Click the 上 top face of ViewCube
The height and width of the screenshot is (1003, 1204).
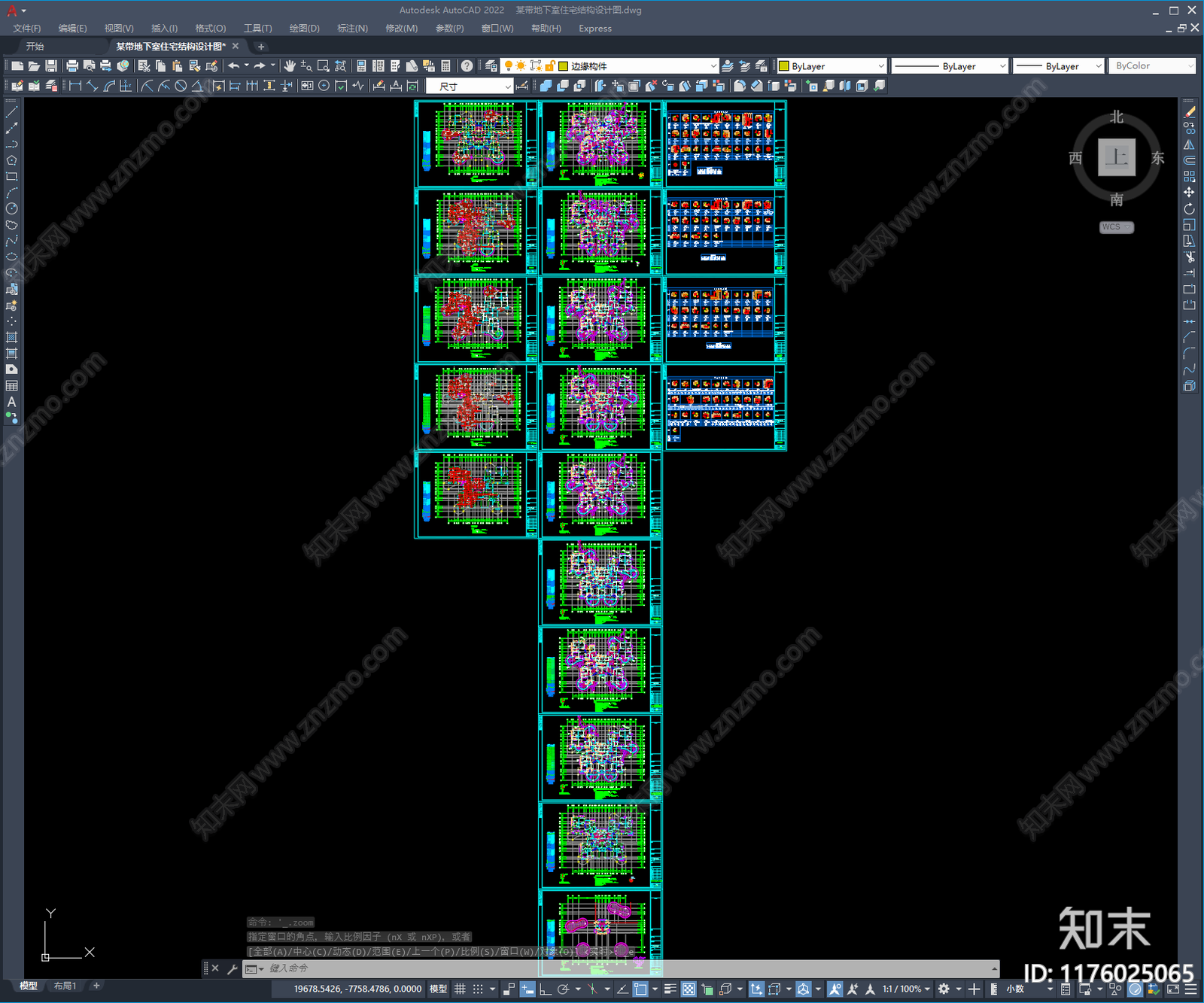click(x=1117, y=157)
